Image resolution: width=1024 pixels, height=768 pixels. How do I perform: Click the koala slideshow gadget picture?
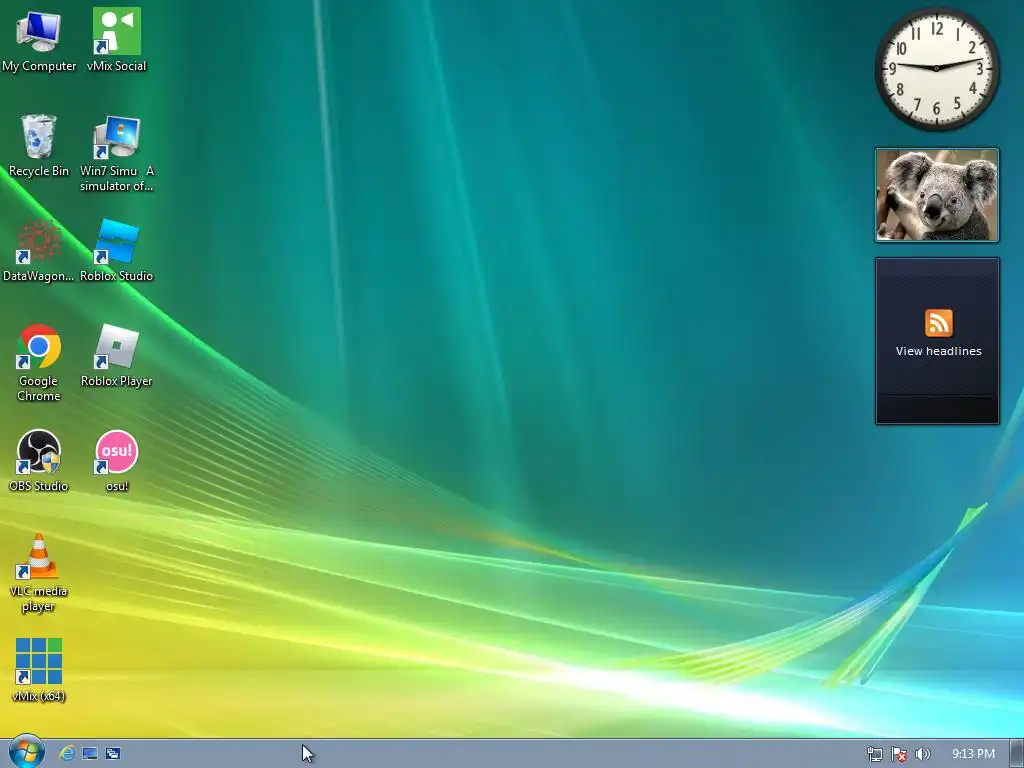pos(937,195)
